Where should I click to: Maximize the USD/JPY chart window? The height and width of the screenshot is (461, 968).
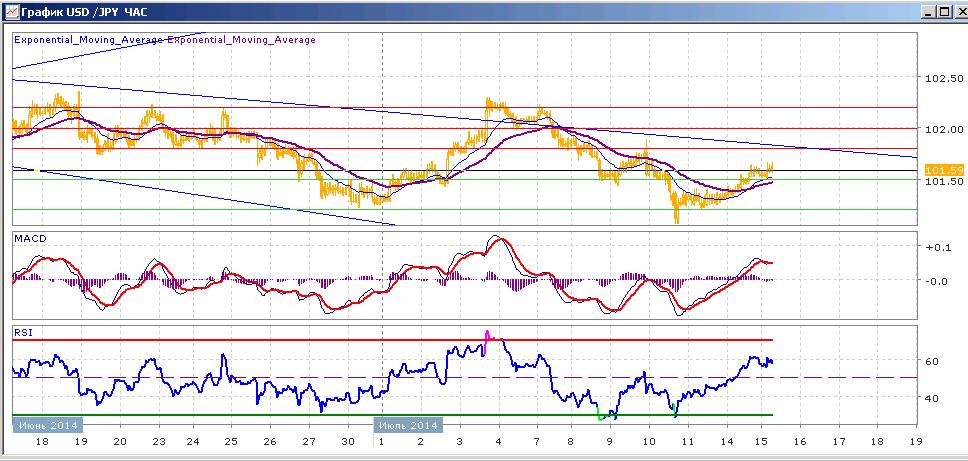[943, 11]
